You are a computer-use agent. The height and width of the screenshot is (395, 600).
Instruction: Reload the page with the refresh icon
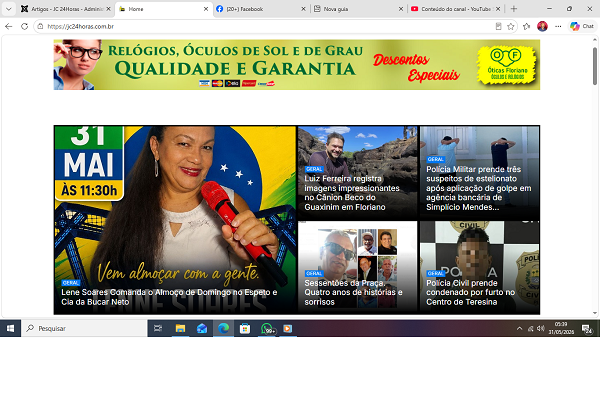pyautogui.click(x=24, y=26)
